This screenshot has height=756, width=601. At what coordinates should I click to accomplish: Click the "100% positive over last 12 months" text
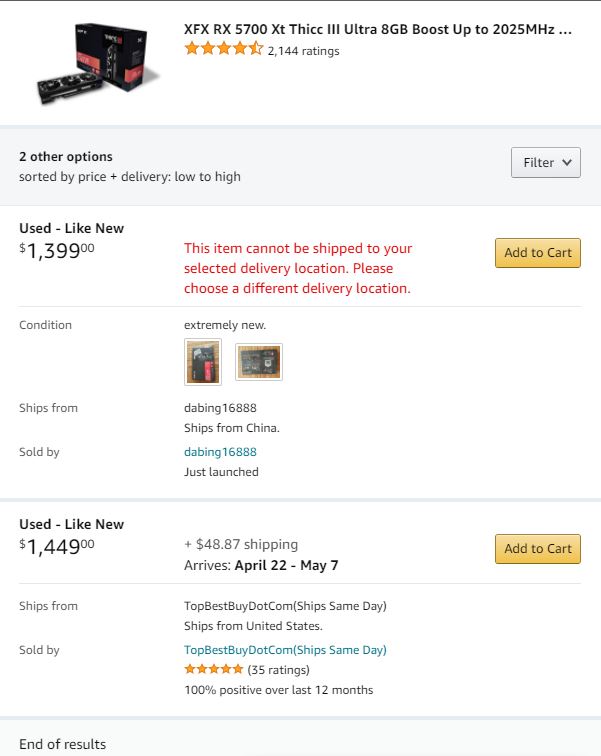278,690
